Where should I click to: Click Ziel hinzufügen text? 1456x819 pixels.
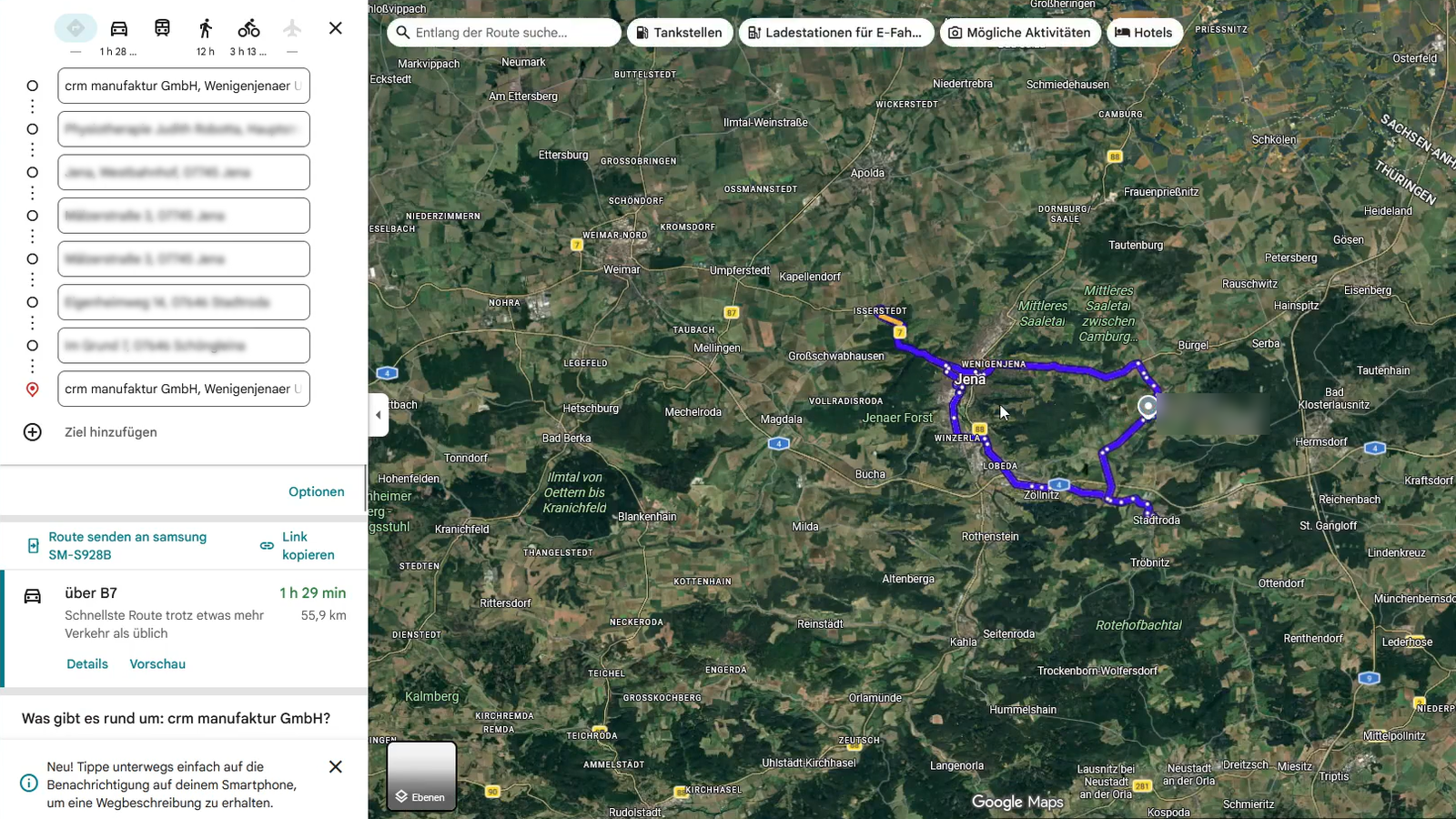click(111, 432)
